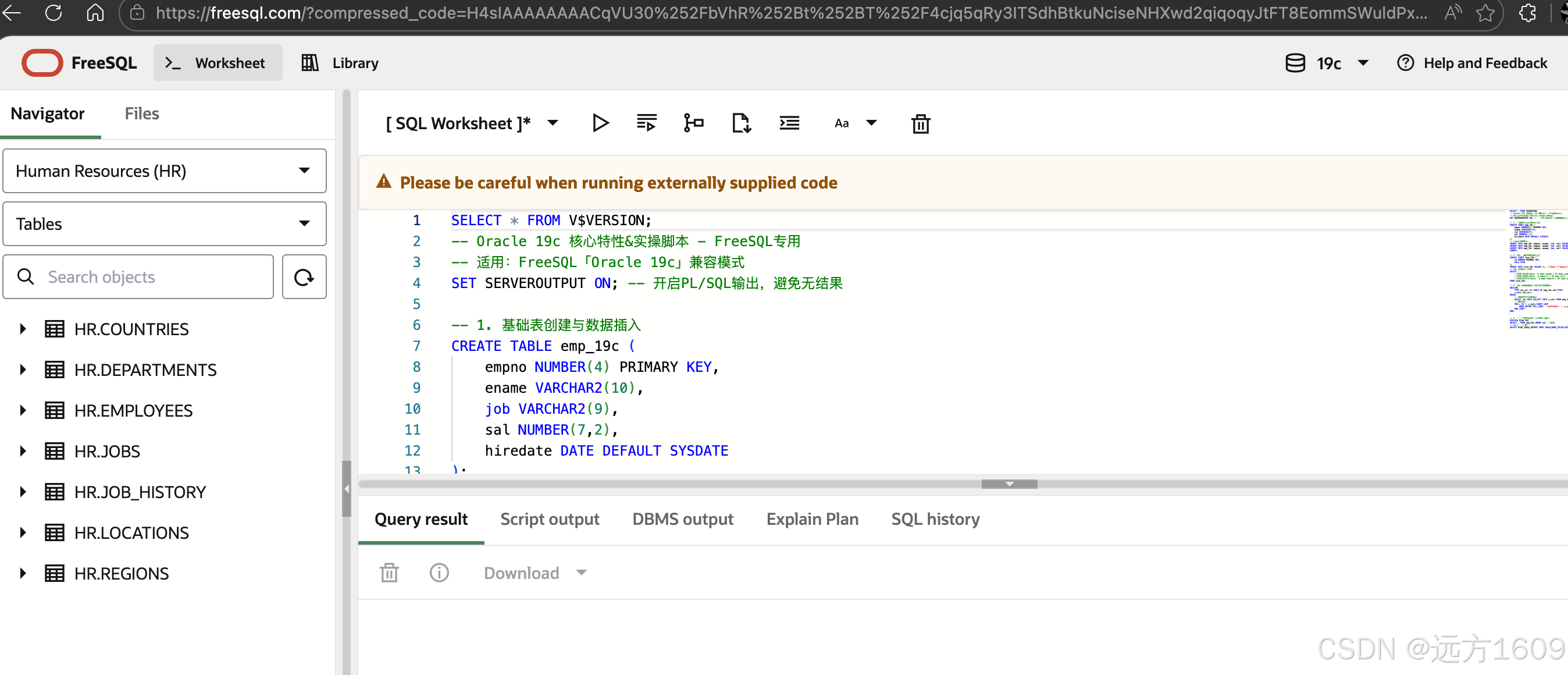Screen dimensions: 1568x675
Task: Click the Run Script toolbar icon
Action: point(646,123)
